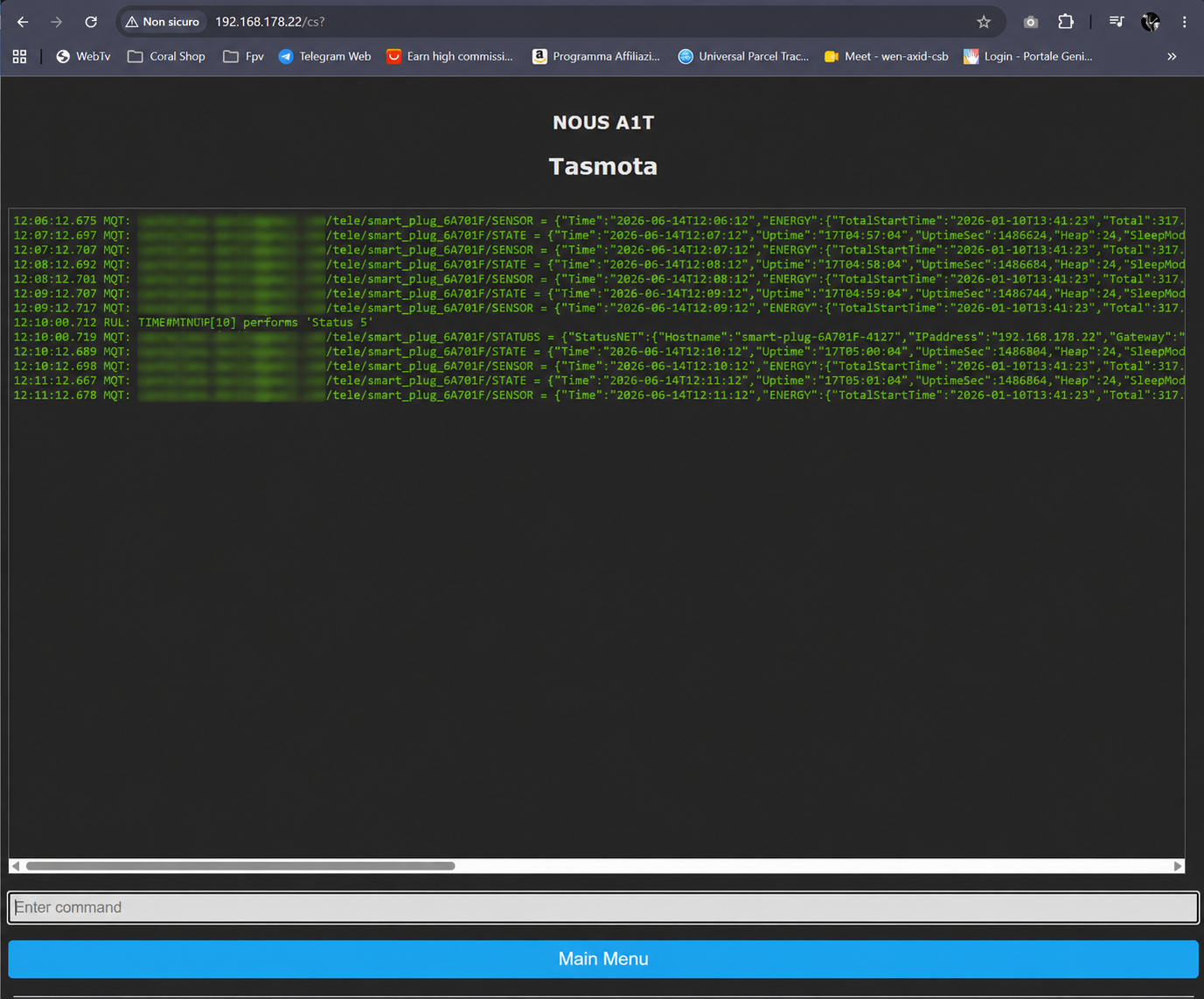The height and width of the screenshot is (999, 1204).
Task: Click the 12:11:12.667 STATE log line
Action: coord(599,381)
